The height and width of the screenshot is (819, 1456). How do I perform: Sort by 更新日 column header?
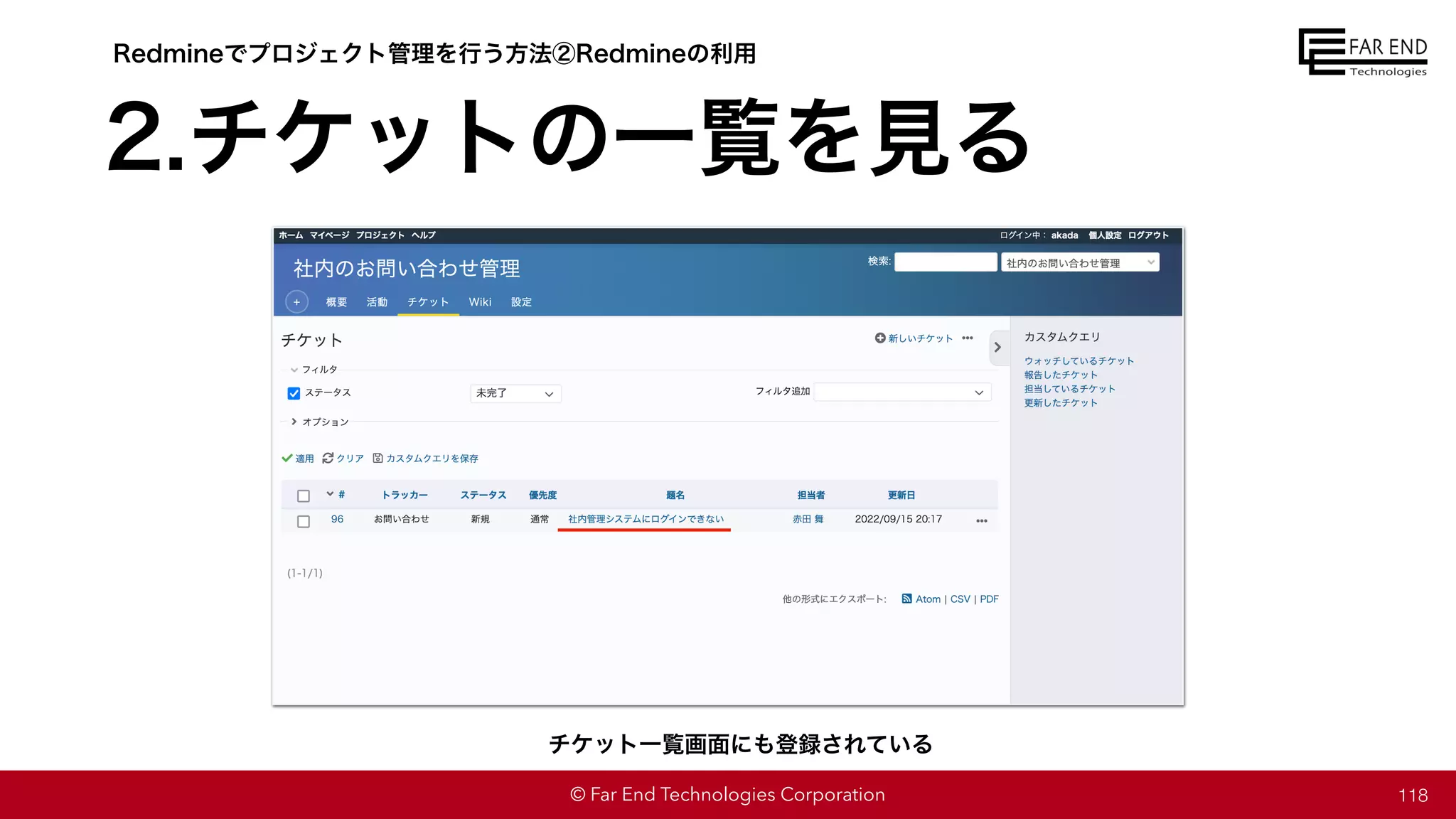pyautogui.click(x=901, y=495)
